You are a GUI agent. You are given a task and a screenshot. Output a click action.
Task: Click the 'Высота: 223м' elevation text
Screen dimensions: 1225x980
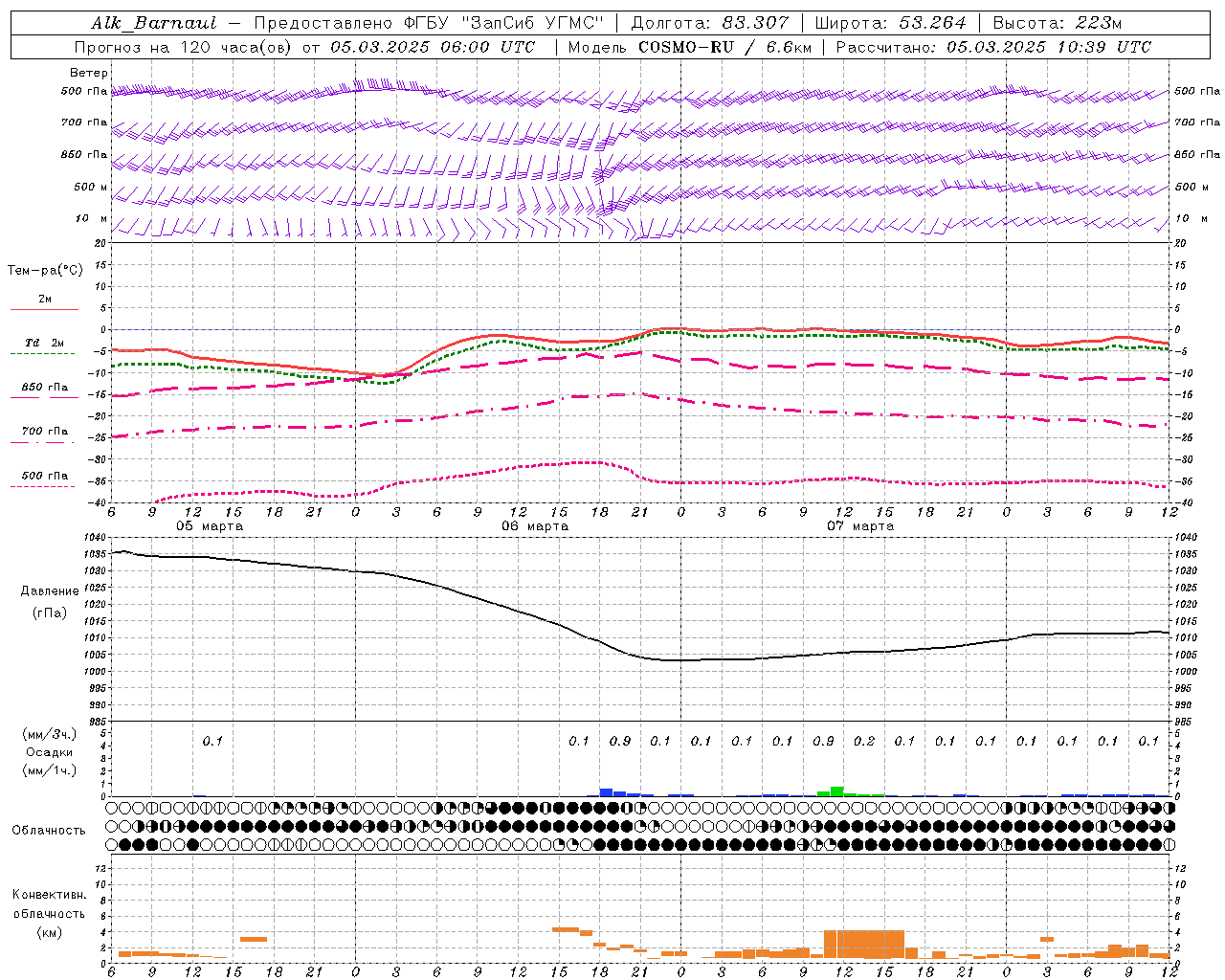[1057, 23]
